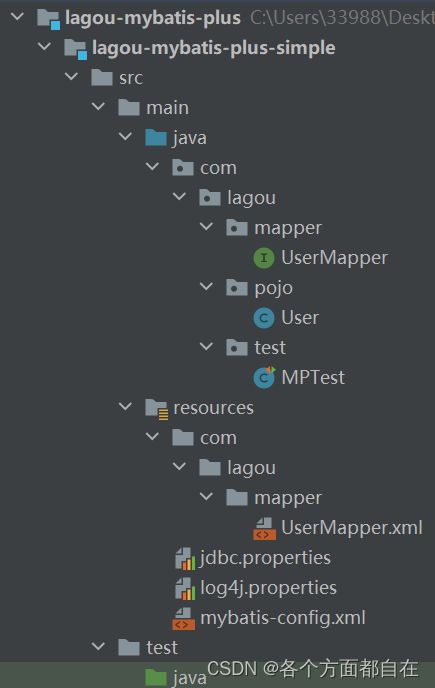Click the lagou-mybatis-plus-simple module icon
This screenshot has height=688, width=435.
point(75,48)
